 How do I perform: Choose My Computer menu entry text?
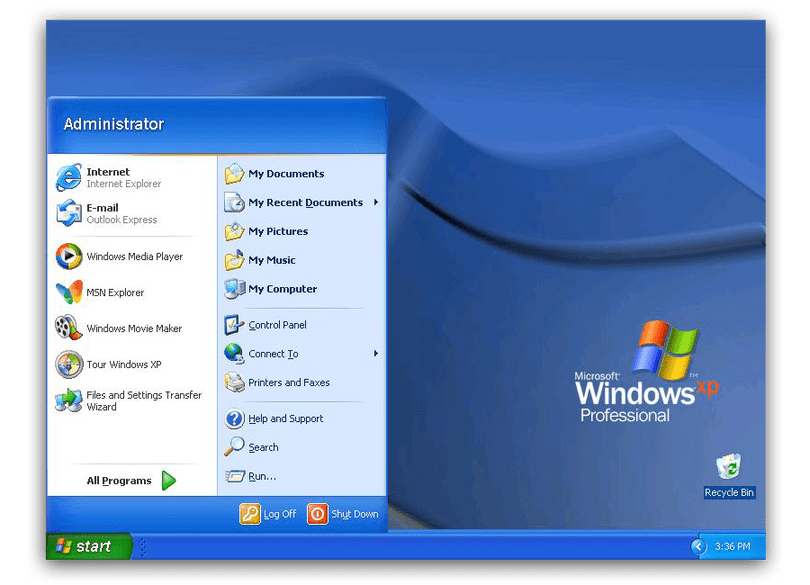[x=283, y=289]
